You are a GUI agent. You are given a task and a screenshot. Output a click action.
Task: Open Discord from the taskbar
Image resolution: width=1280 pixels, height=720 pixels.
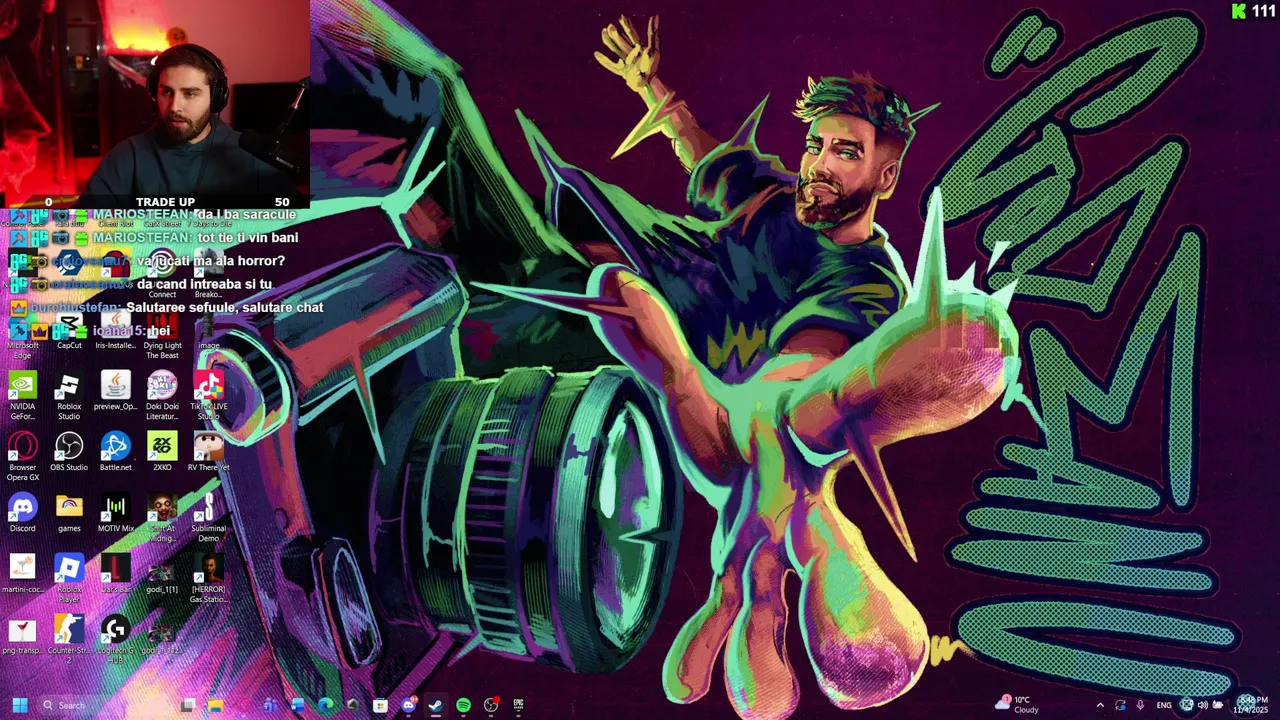(408, 705)
